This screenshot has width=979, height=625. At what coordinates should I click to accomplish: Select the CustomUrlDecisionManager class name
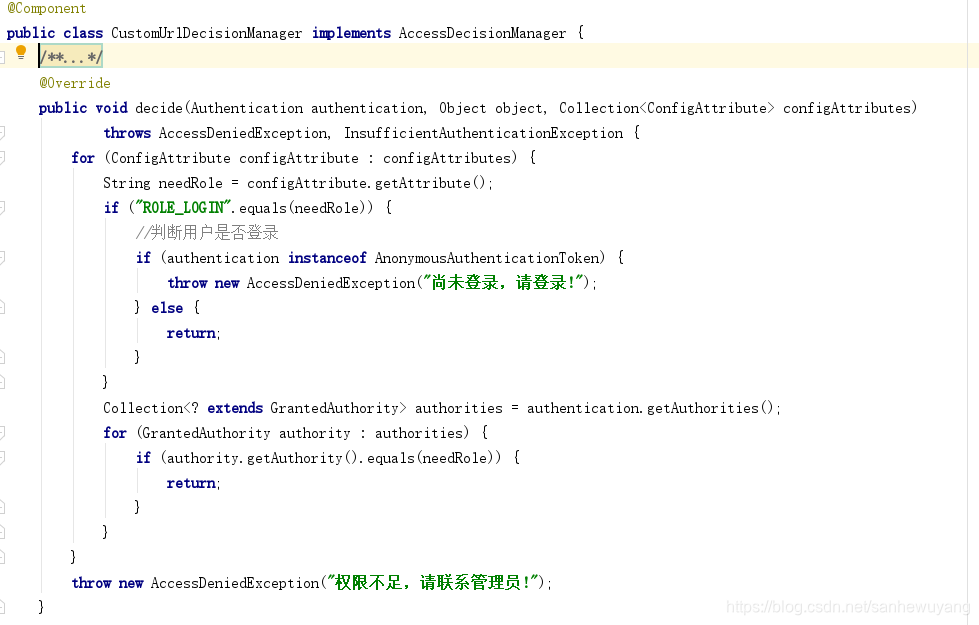point(207,33)
